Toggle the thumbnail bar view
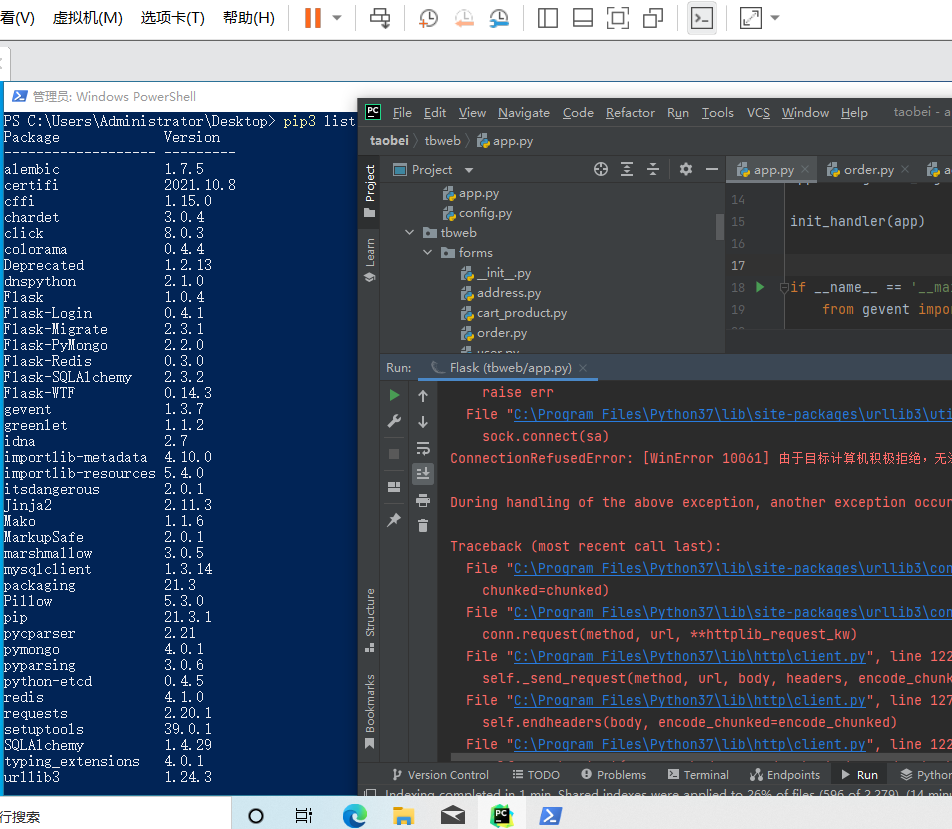 click(x=583, y=18)
